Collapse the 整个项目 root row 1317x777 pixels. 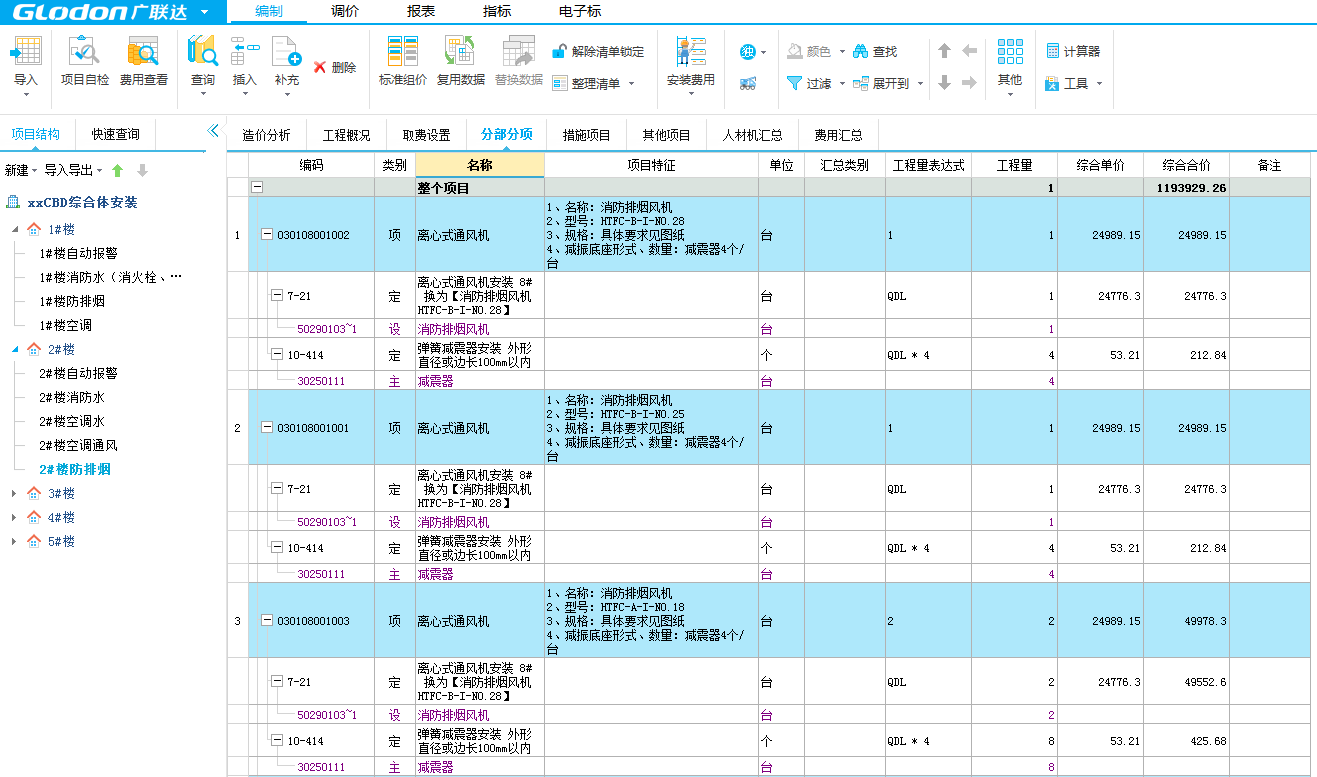click(257, 188)
